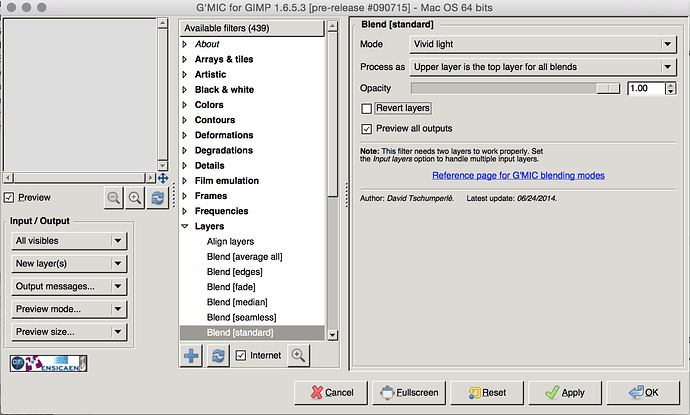This screenshot has width=690, height=415.
Task: Click the Opacity value field showing 1.00
Action: 646,88
